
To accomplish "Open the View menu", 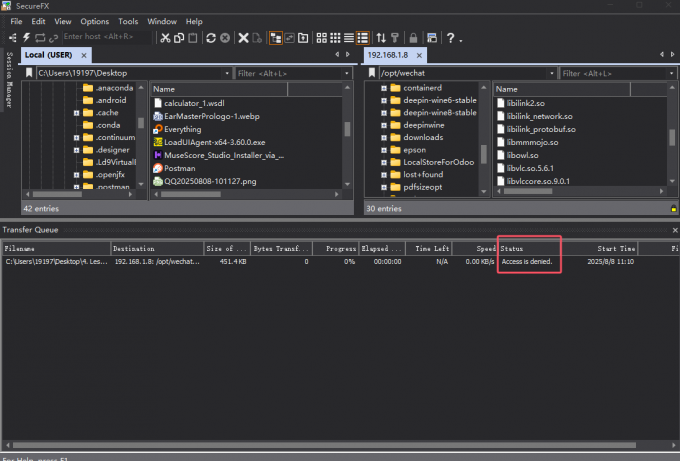I will (63, 21).
